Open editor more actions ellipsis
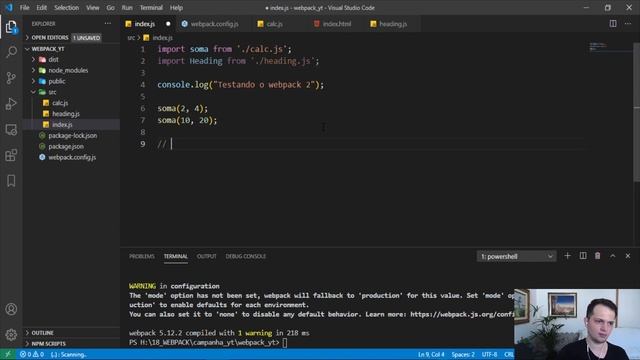The image size is (640, 360). [628, 24]
